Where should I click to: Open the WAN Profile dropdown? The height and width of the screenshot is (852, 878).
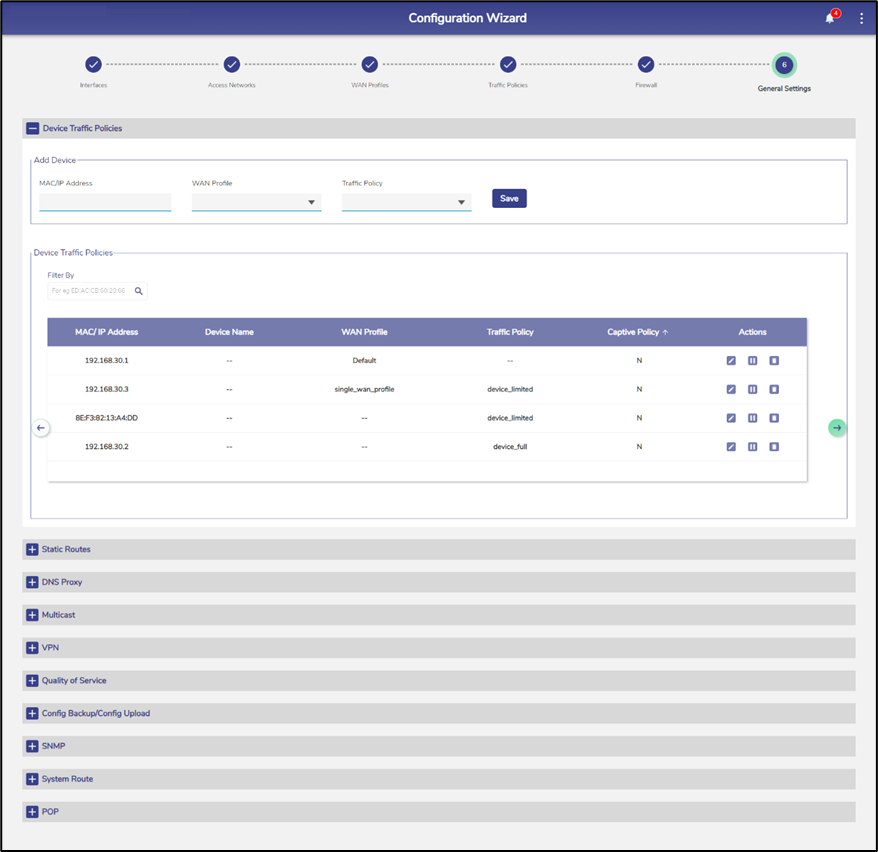pyautogui.click(x=256, y=202)
